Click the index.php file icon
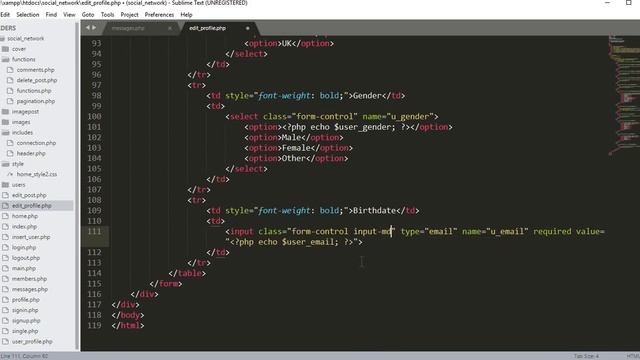This screenshot has height=360, width=640. point(5,227)
